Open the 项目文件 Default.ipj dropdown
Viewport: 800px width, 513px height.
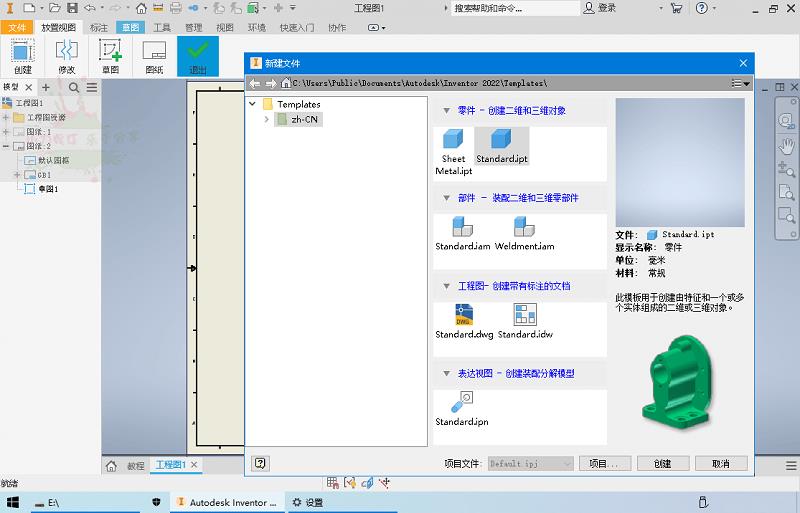pyautogui.click(x=531, y=463)
